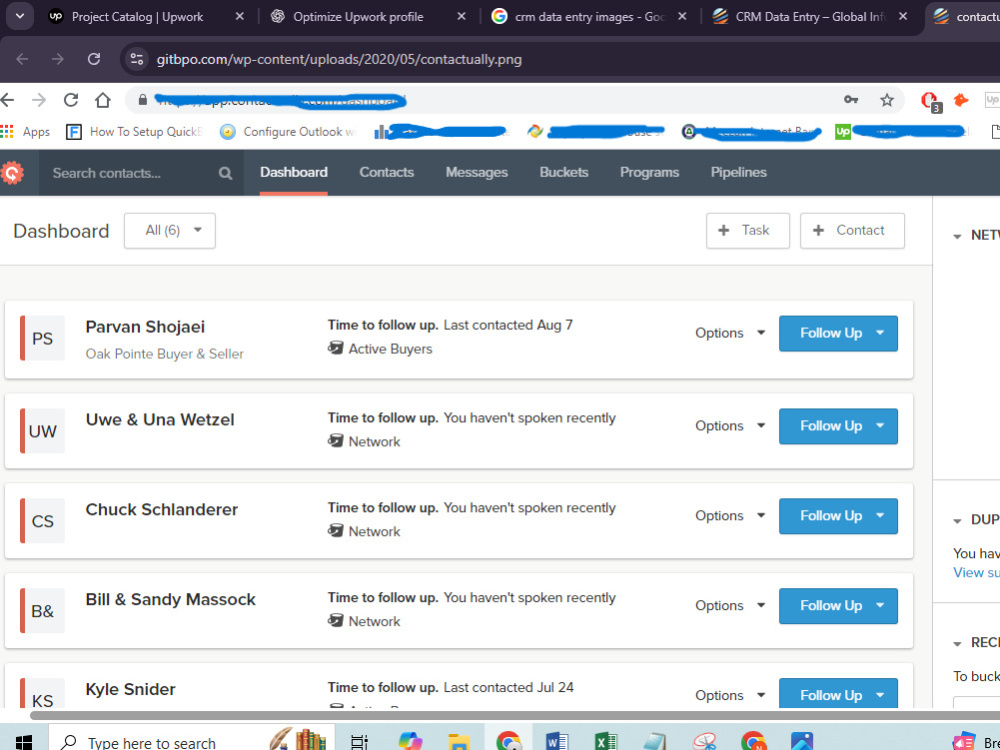Viewport: 1000px width, 750px height.
Task: Open the Programs nav tab
Action: [x=649, y=172]
